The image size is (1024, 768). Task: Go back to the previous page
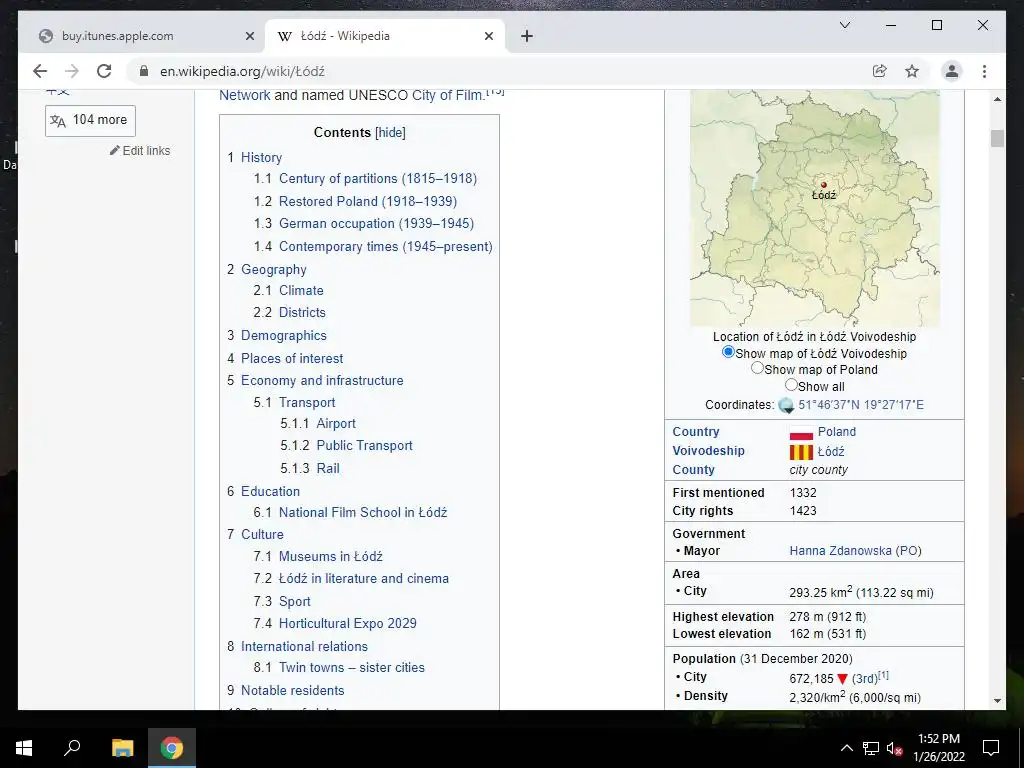40,71
